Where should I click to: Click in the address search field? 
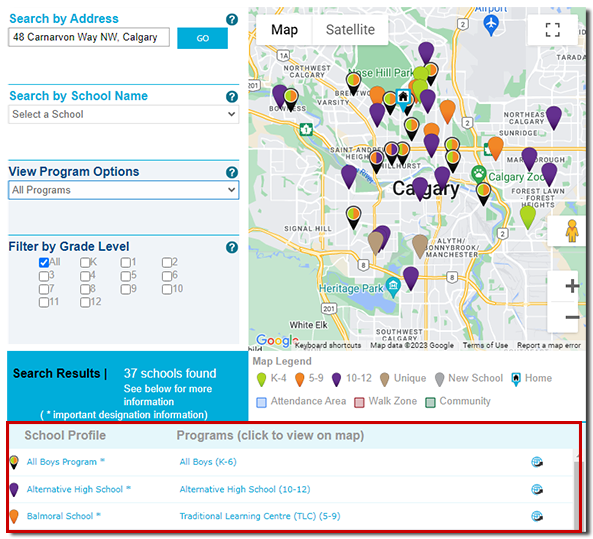[x=89, y=37]
